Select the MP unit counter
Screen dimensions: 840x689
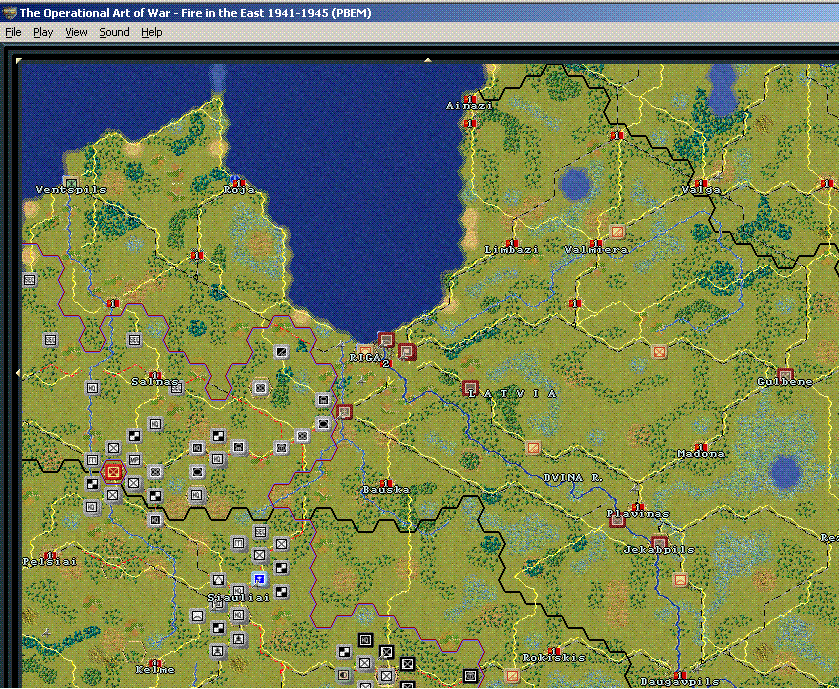coord(134,460)
